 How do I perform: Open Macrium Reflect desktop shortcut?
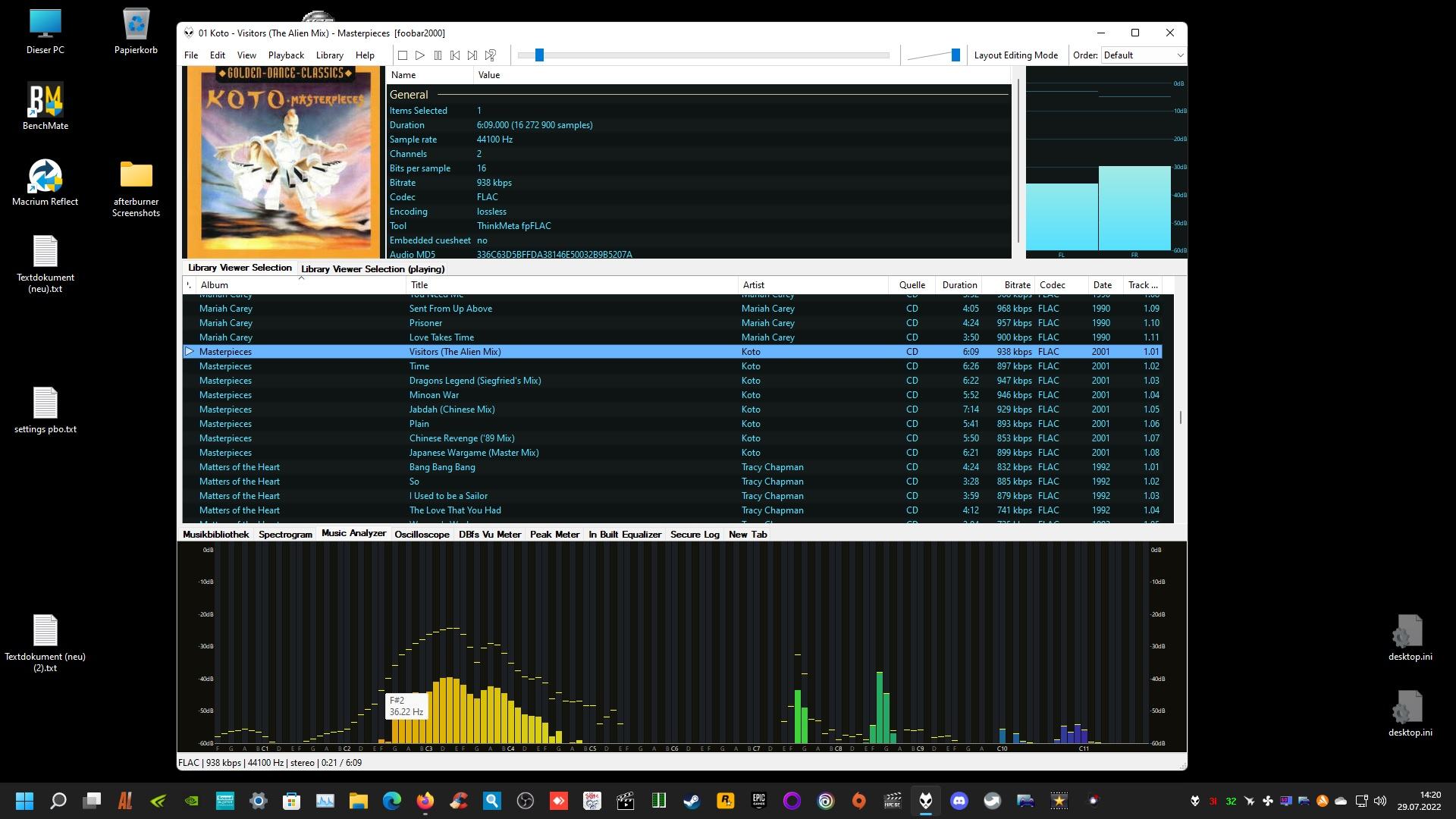pyautogui.click(x=45, y=182)
